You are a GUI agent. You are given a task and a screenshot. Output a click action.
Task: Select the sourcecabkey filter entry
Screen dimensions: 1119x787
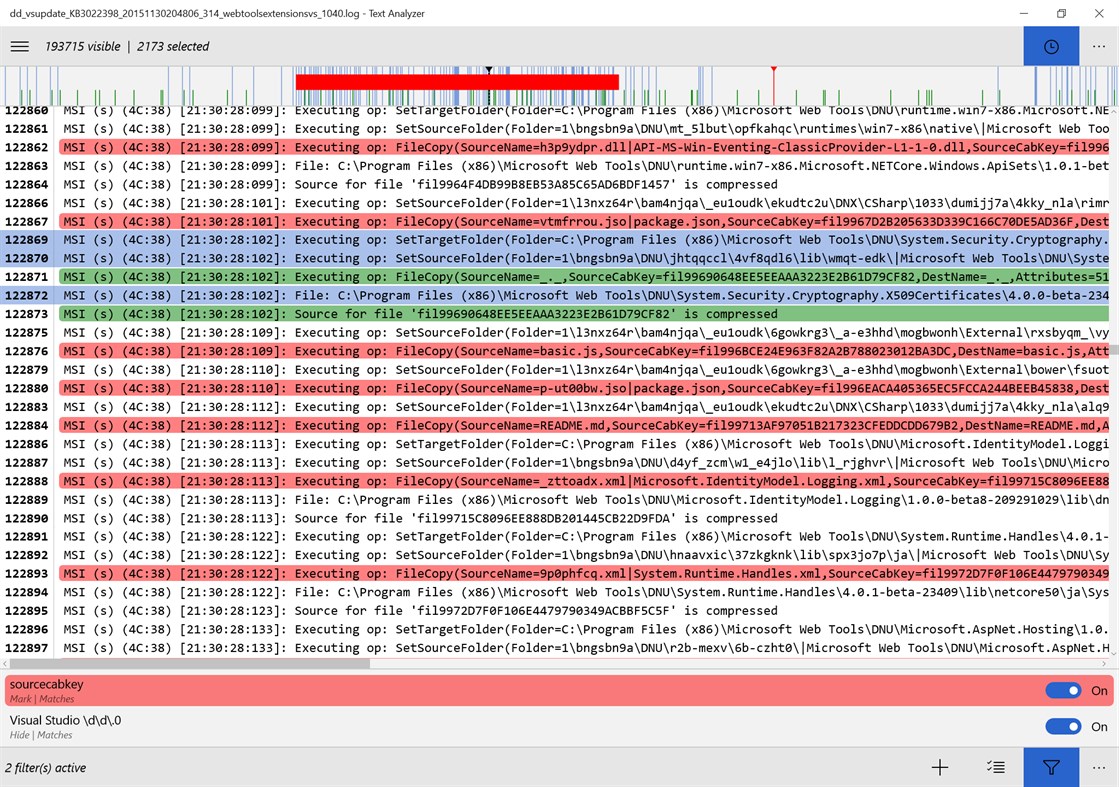coord(559,691)
